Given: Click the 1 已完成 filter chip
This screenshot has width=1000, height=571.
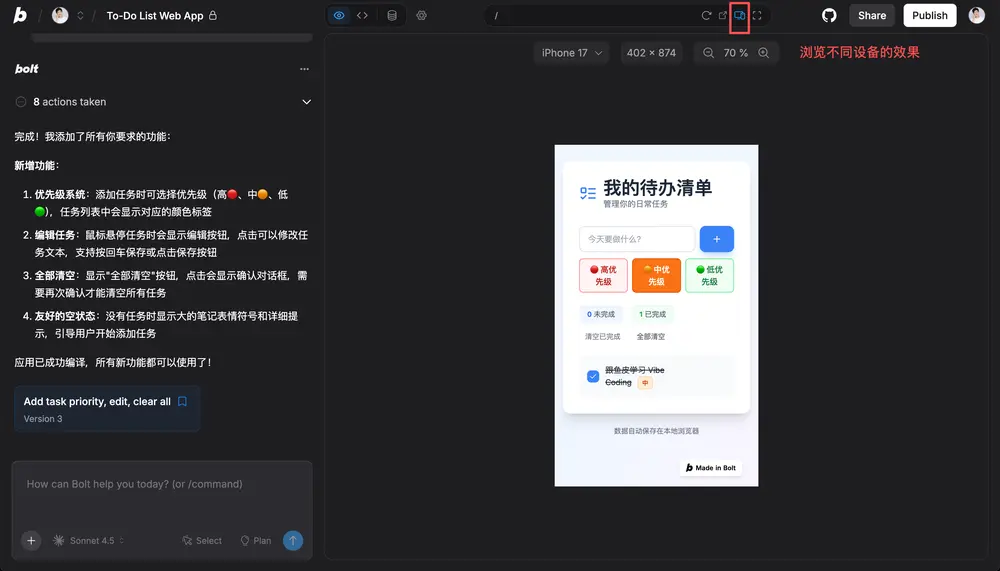Looking at the screenshot, I should tap(652, 314).
